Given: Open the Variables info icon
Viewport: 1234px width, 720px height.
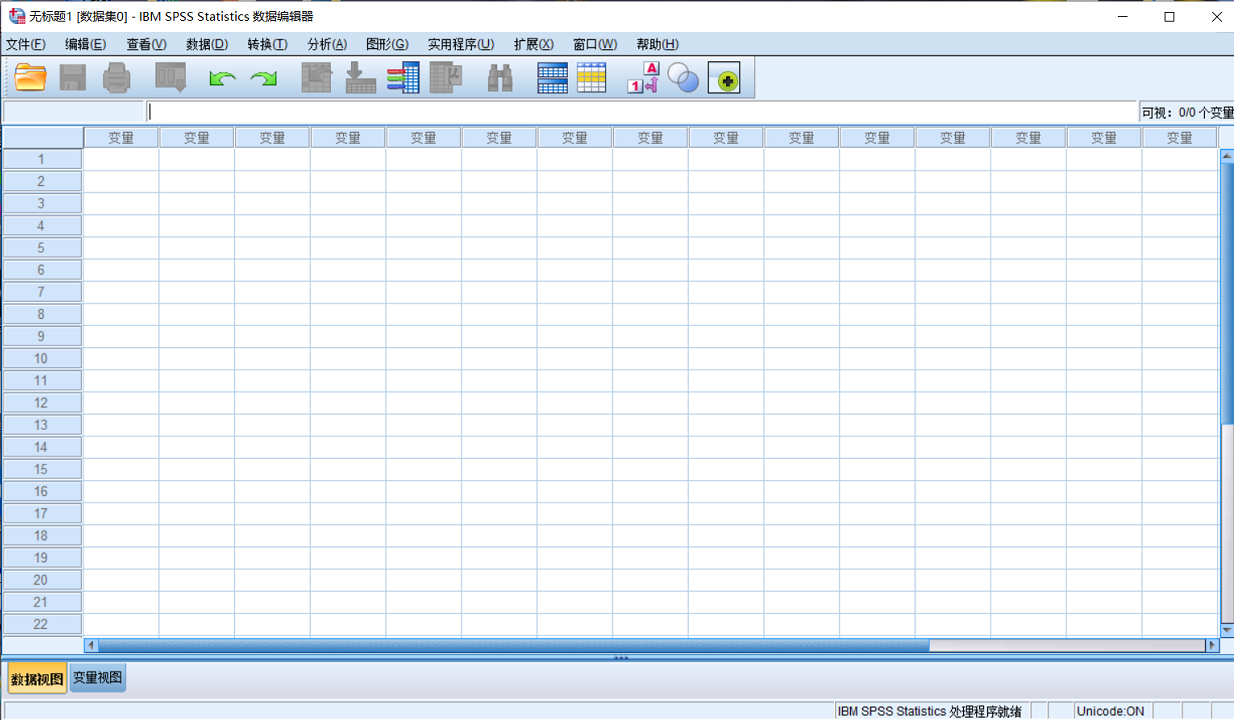Looking at the screenshot, I should click(403, 77).
